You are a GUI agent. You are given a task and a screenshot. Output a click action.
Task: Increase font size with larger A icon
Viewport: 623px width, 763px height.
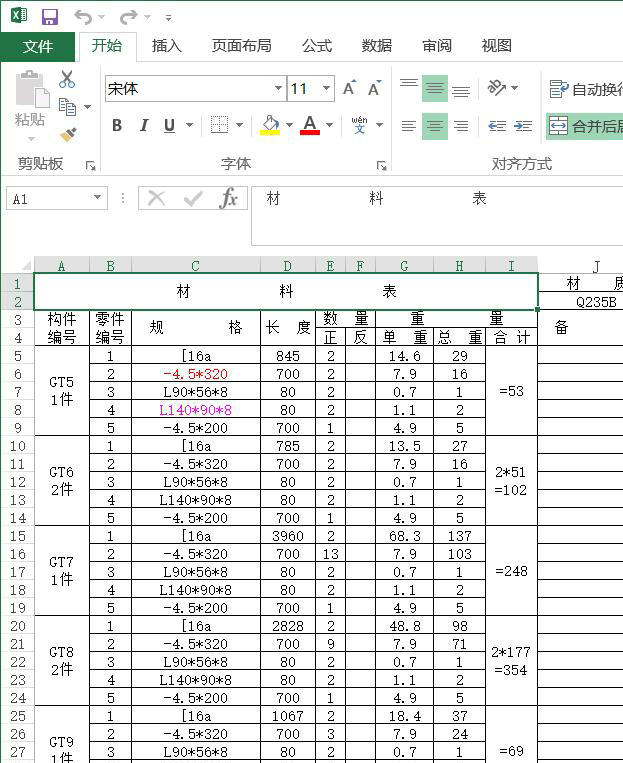coord(349,88)
